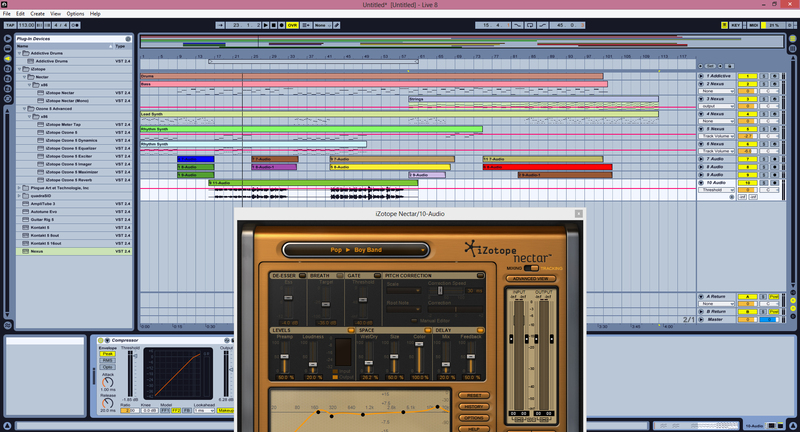This screenshot has height=432, width=800.
Task: Select the AmpliTube 3 plug-in row
Action: (74, 204)
